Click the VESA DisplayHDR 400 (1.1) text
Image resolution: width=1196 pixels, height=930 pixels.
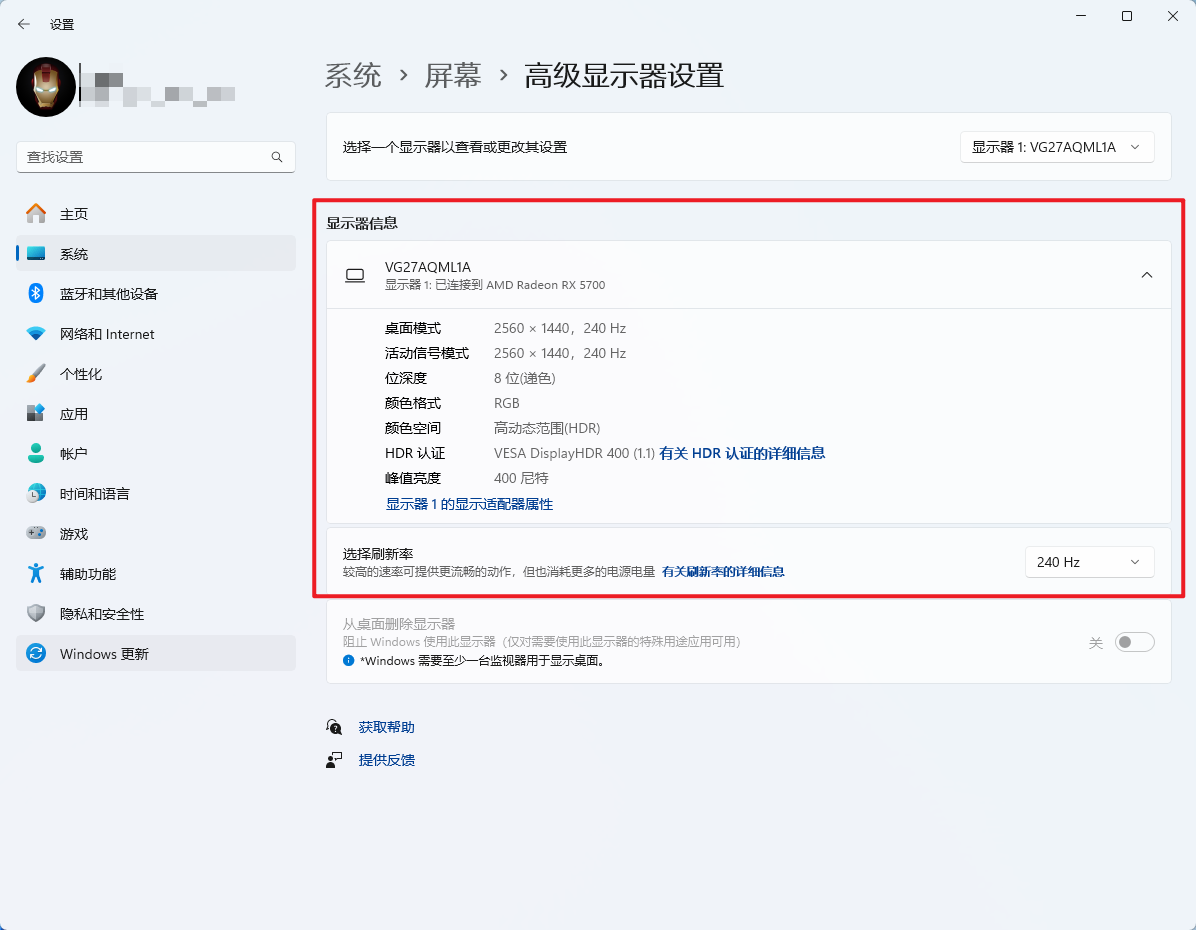(x=574, y=454)
